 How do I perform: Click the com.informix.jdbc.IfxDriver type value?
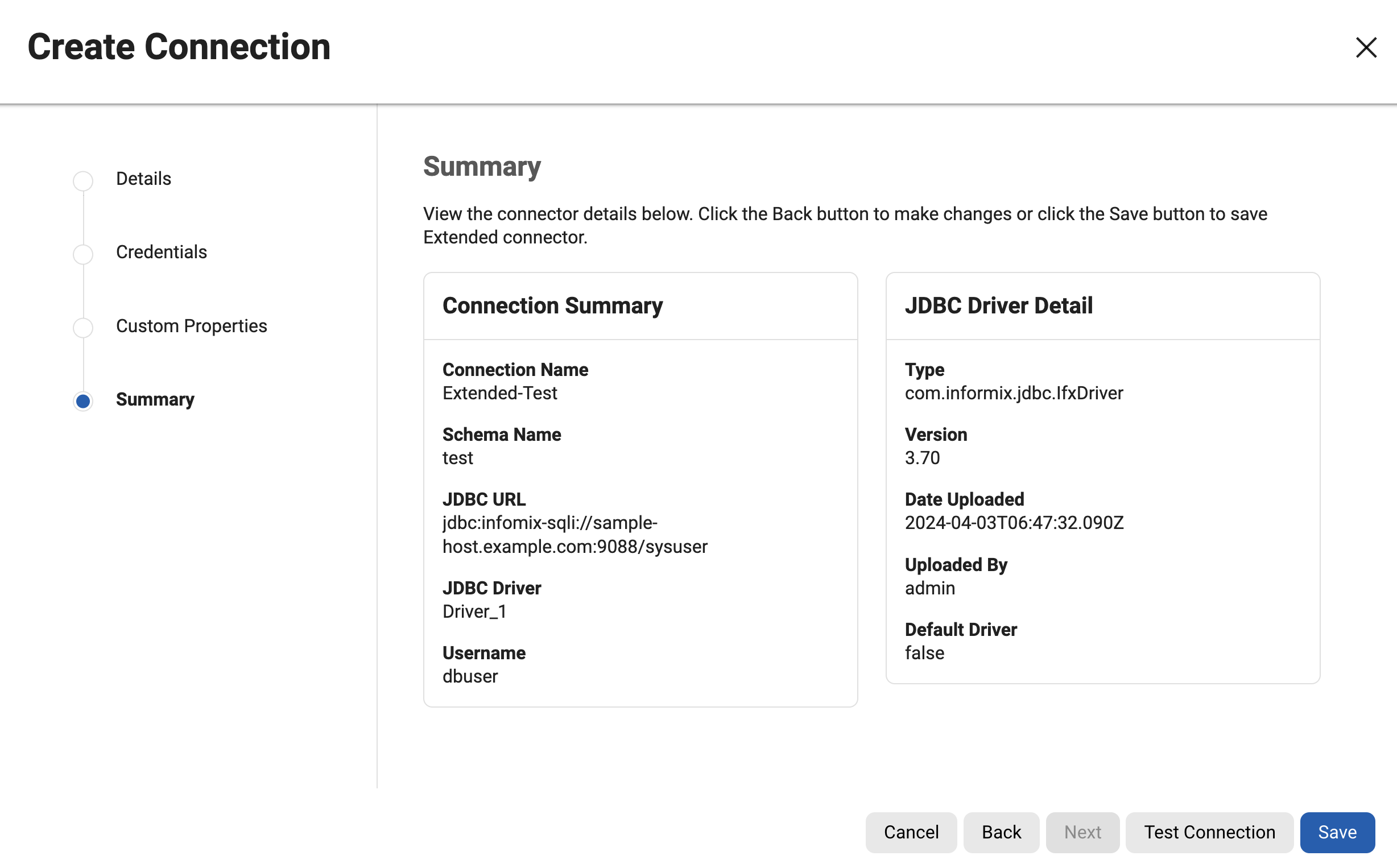click(x=1014, y=393)
